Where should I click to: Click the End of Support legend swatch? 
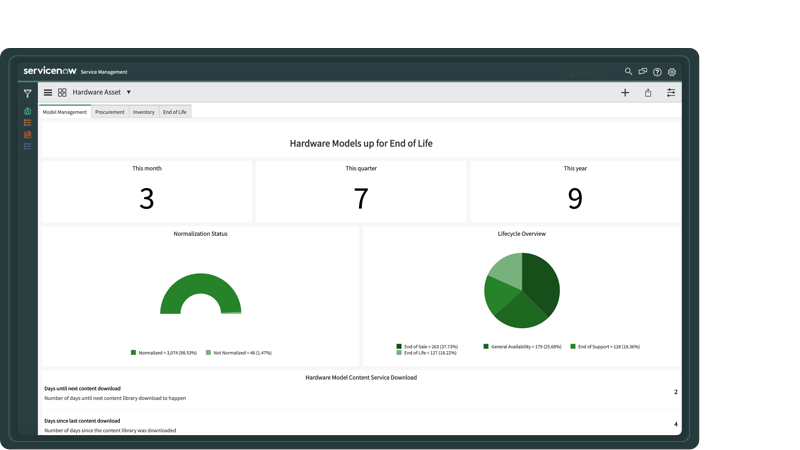(573, 346)
